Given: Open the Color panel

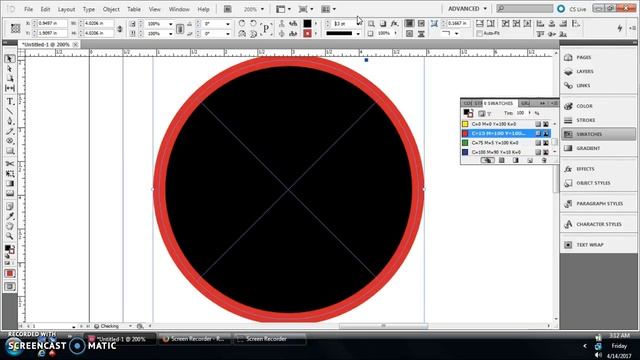Looking at the screenshot, I should click(598, 106).
